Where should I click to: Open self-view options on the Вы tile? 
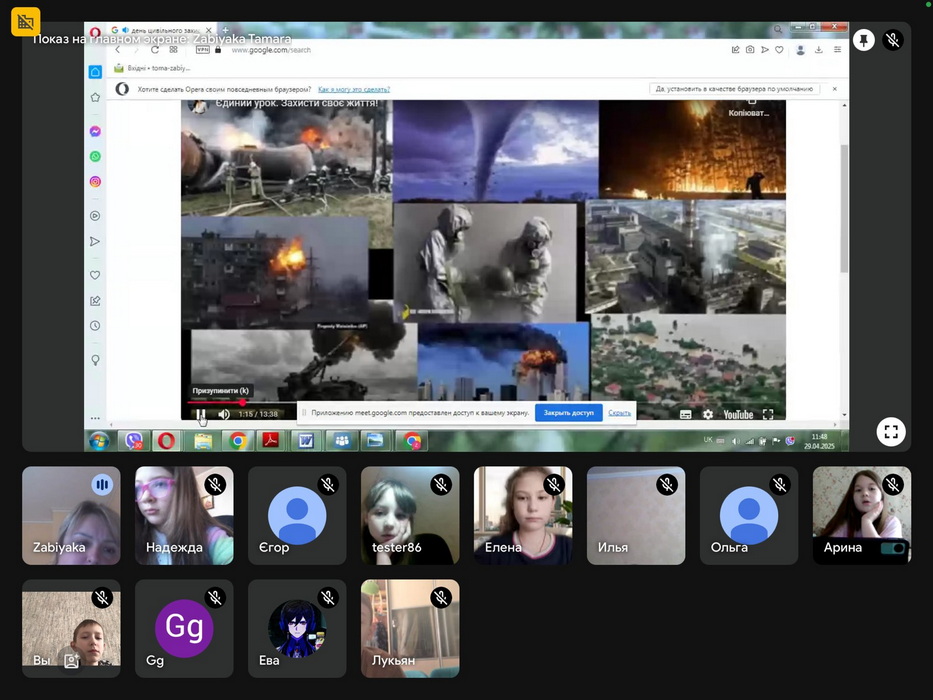[x=71, y=659]
